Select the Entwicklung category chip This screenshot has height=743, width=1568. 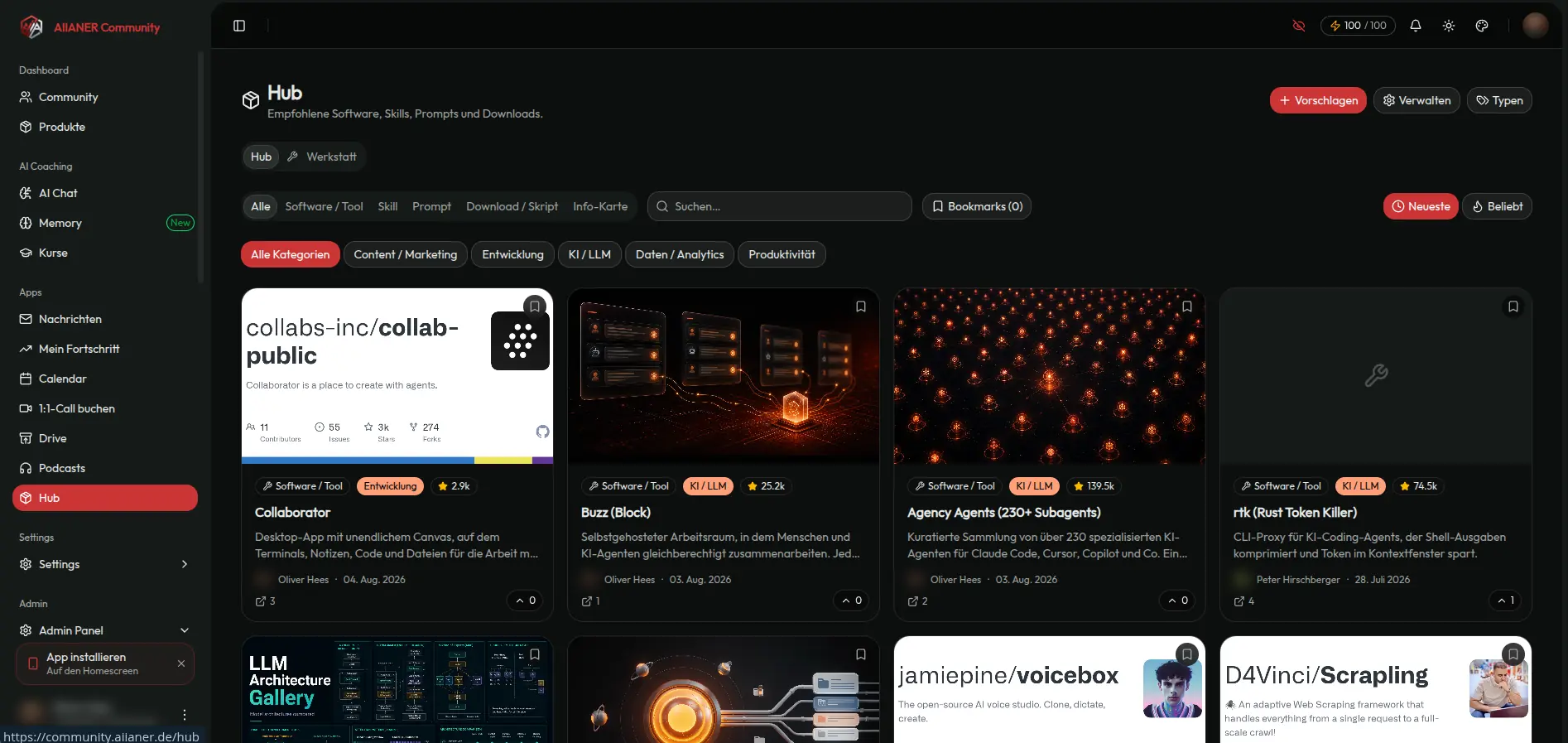pyautogui.click(x=513, y=254)
